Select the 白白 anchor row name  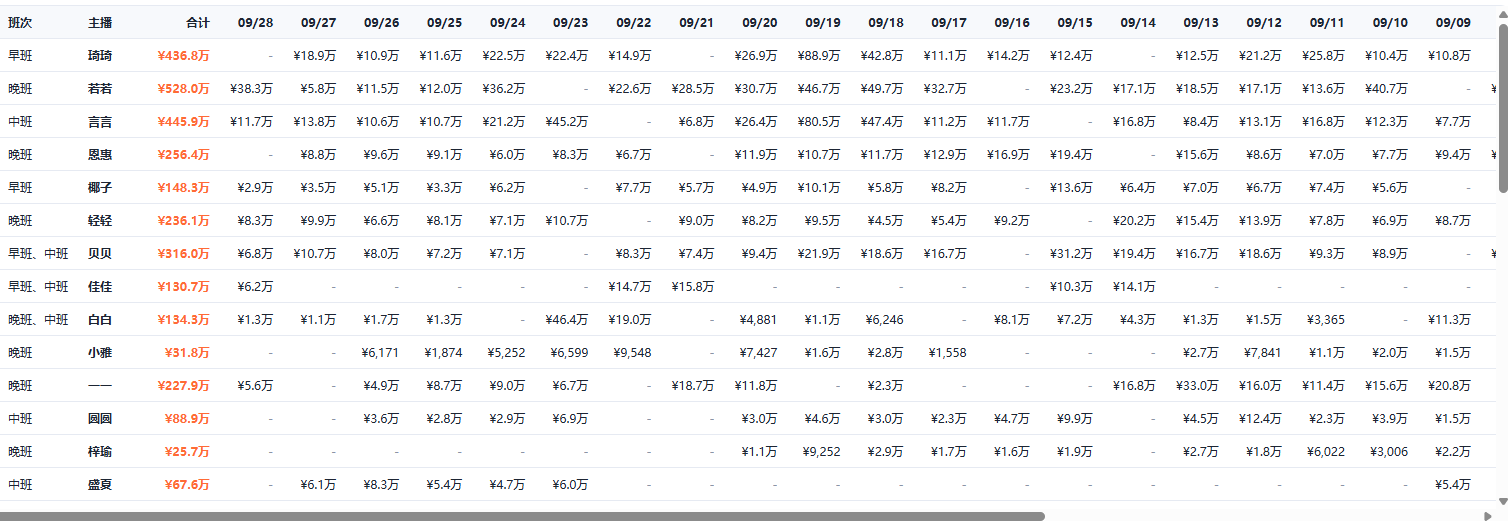click(100, 320)
